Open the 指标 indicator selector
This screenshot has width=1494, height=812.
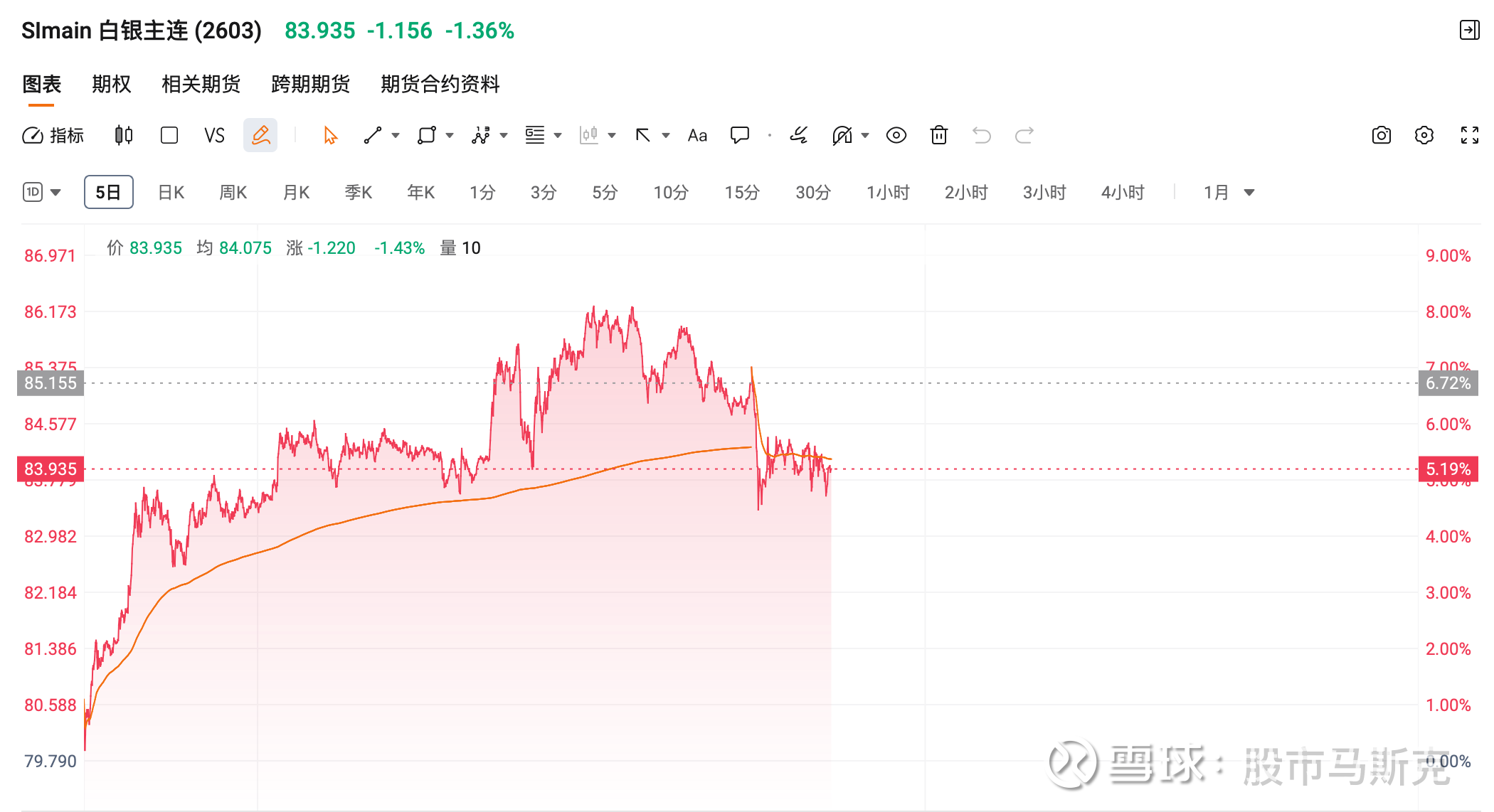(55, 135)
